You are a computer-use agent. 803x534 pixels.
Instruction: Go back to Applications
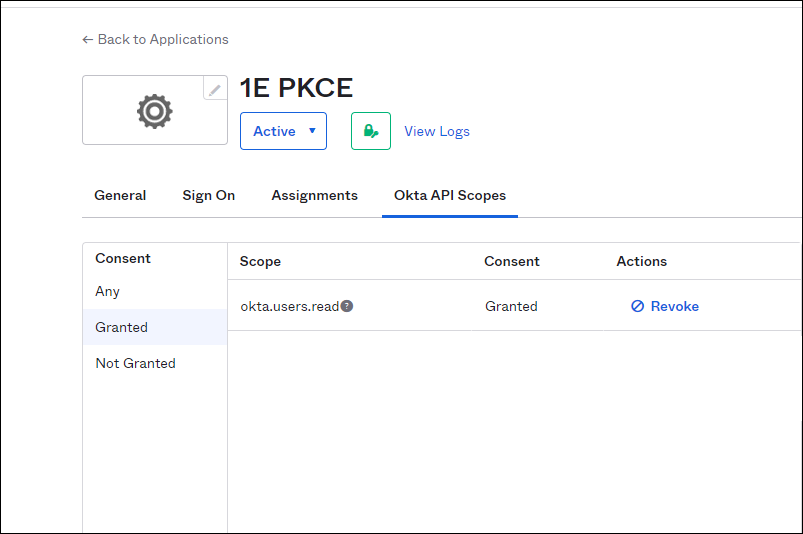tap(155, 39)
